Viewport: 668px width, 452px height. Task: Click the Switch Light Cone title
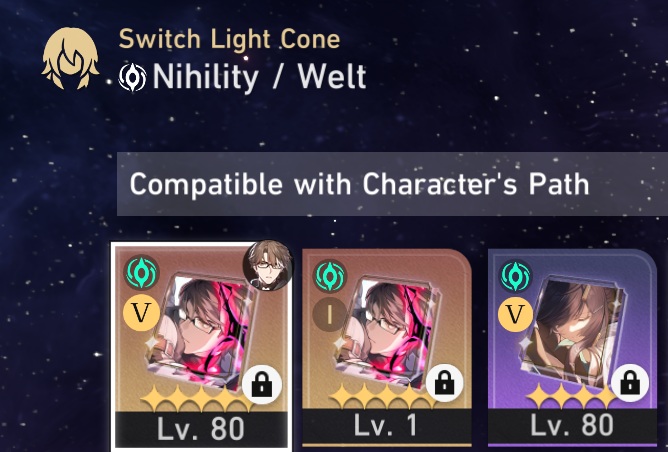tap(229, 39)
